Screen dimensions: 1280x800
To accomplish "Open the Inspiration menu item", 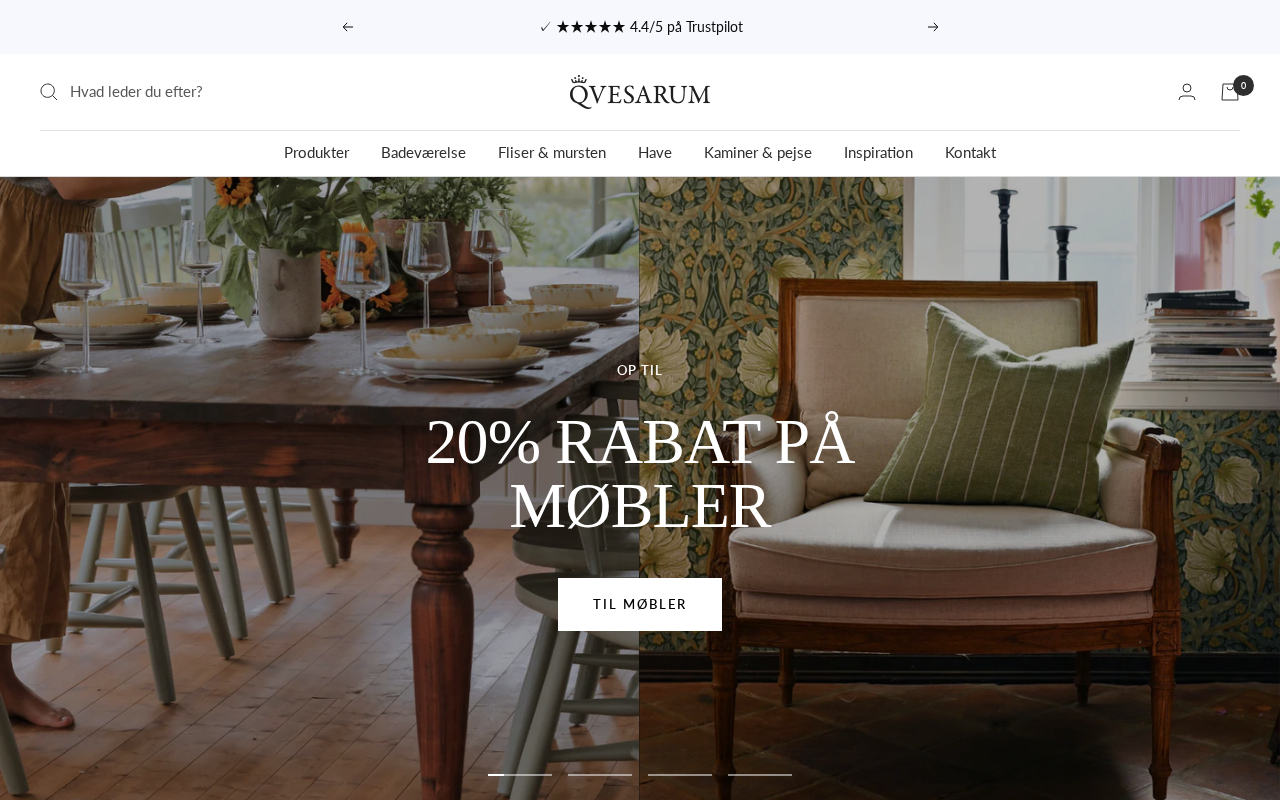I will point(878,153).
